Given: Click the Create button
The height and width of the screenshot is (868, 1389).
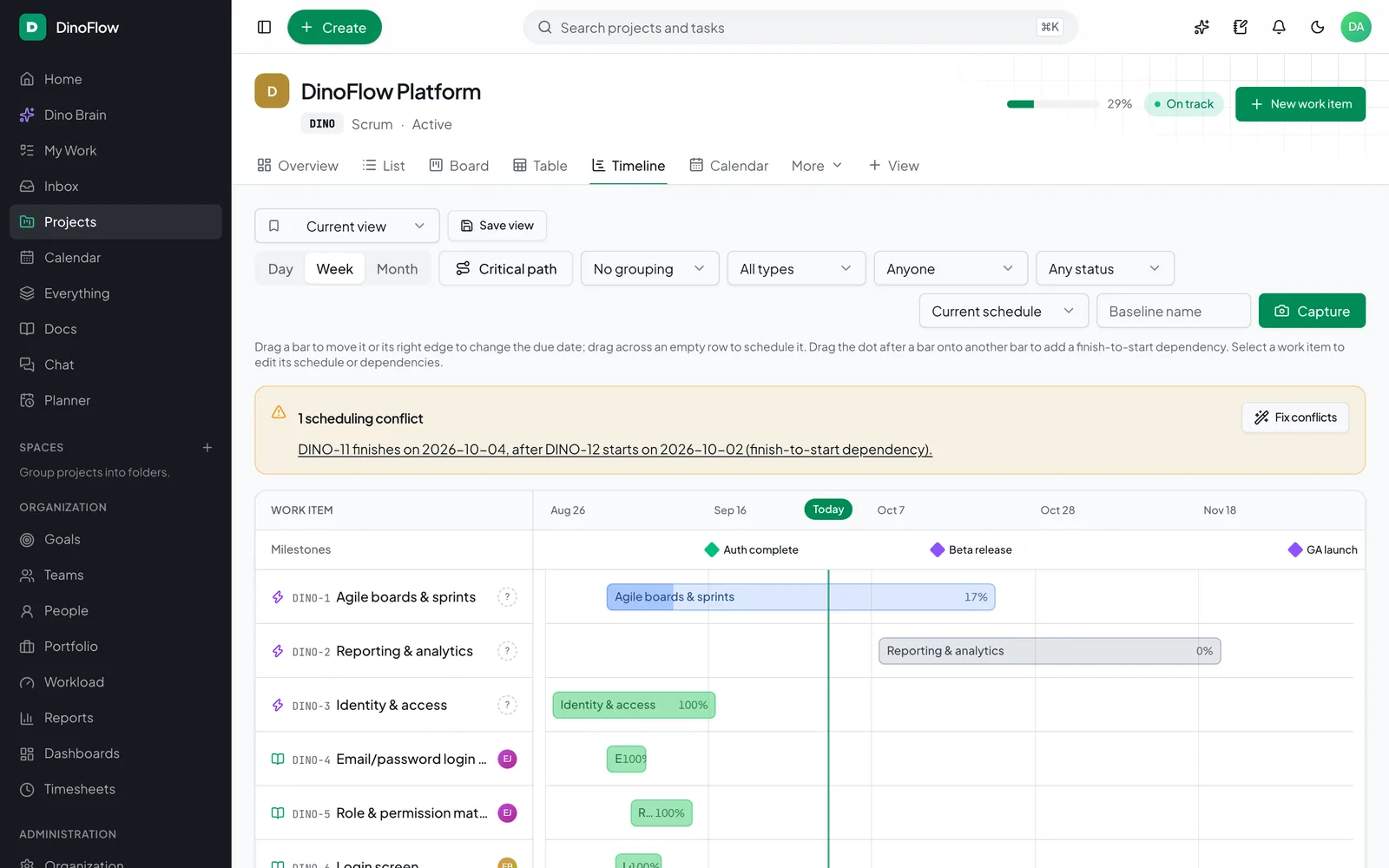Looking at the screenshot, I should (x=334, y=27).
